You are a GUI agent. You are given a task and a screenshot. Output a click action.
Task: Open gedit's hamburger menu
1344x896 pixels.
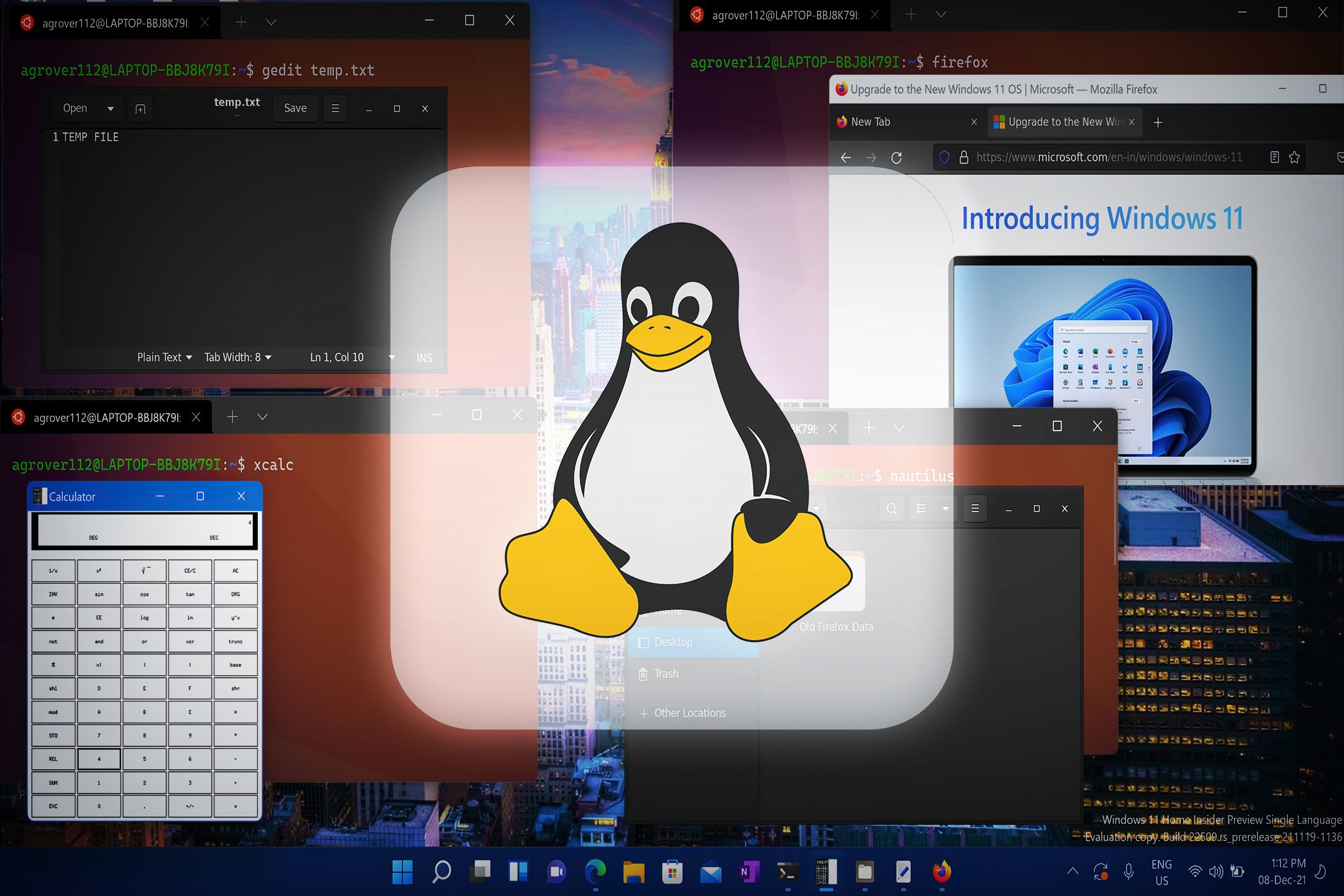tap(335, 108)
